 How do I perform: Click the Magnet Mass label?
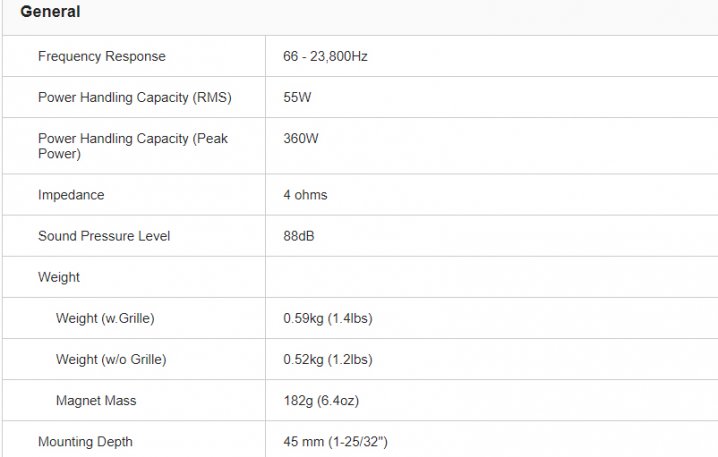[96, 400]
